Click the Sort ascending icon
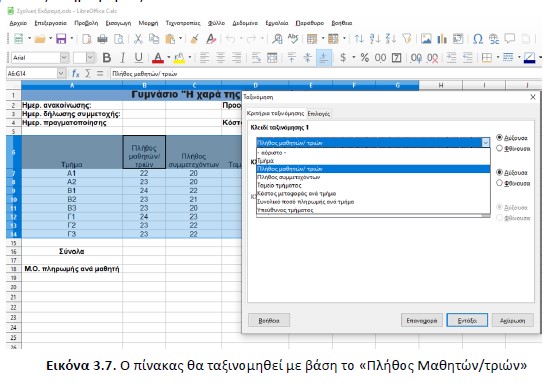Screen dimensions: 552x386 click(x=375, y=39)
